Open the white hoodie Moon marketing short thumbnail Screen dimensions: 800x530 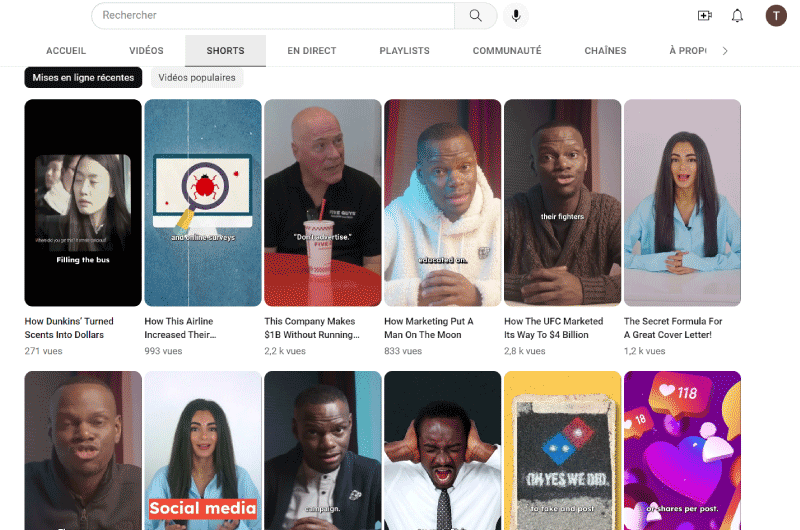tap(443, 203)
